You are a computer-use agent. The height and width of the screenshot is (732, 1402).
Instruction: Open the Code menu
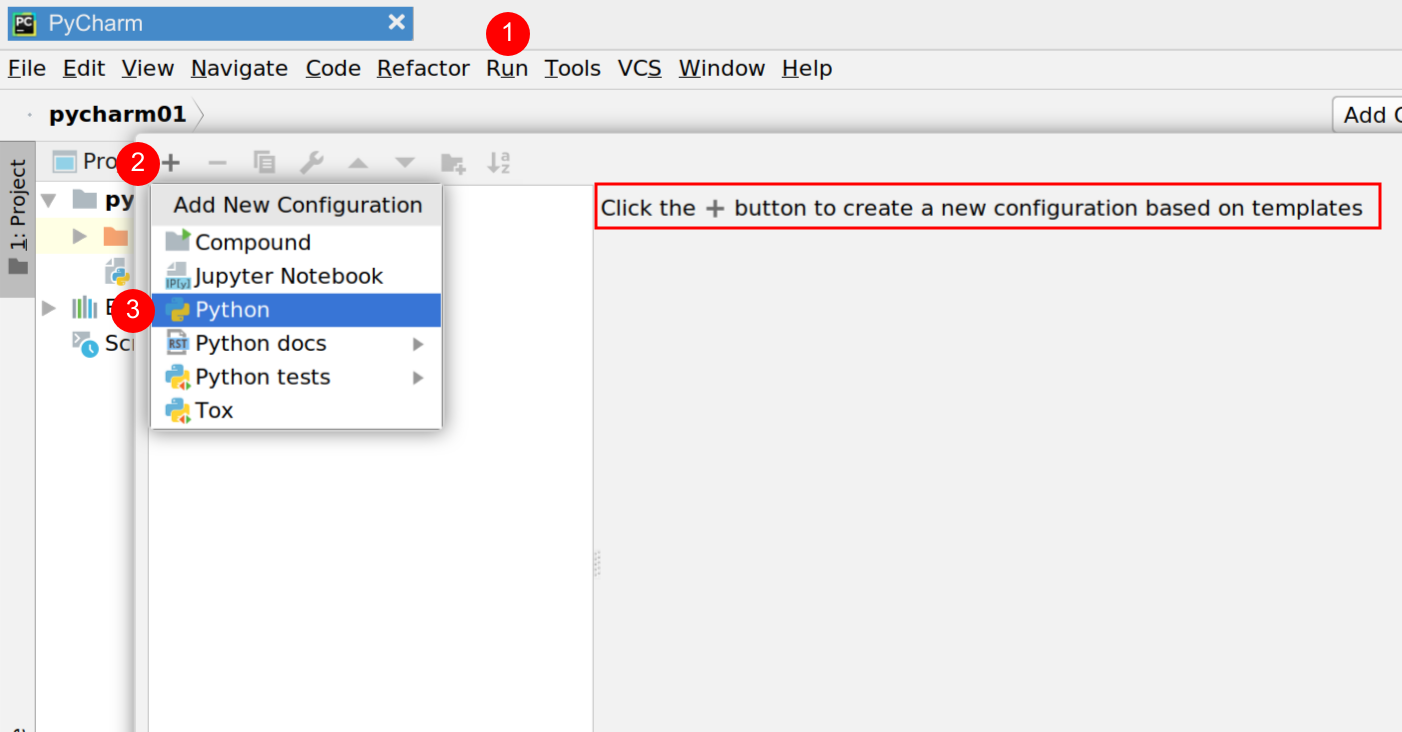tap(333, 68)
